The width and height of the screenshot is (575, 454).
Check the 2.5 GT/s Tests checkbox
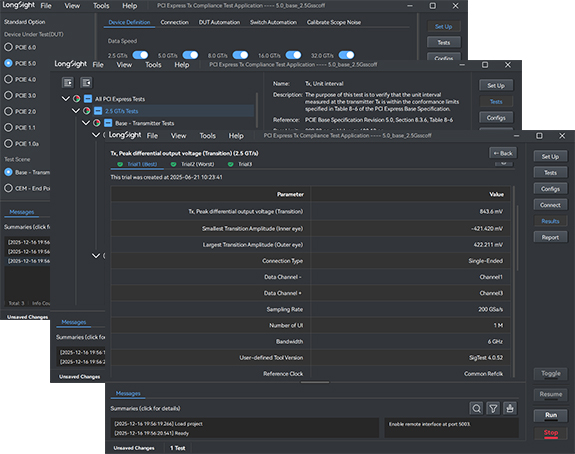coord(98,111)
